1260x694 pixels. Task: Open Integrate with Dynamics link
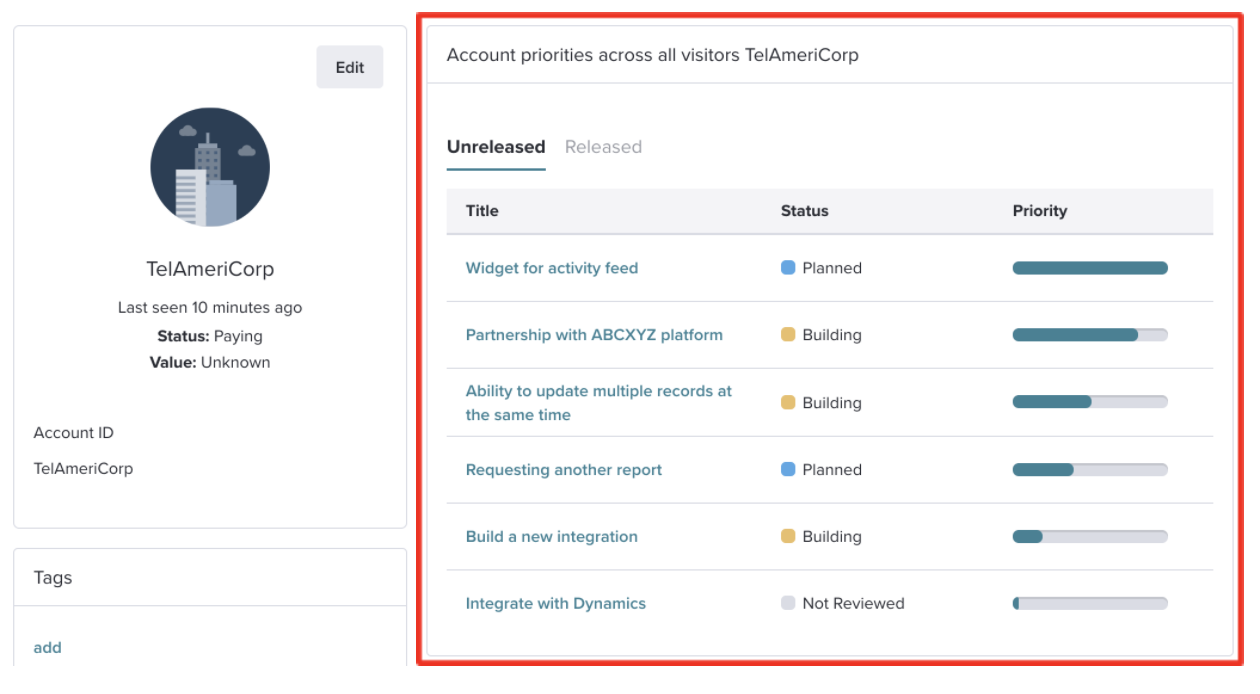click(556, 604)
